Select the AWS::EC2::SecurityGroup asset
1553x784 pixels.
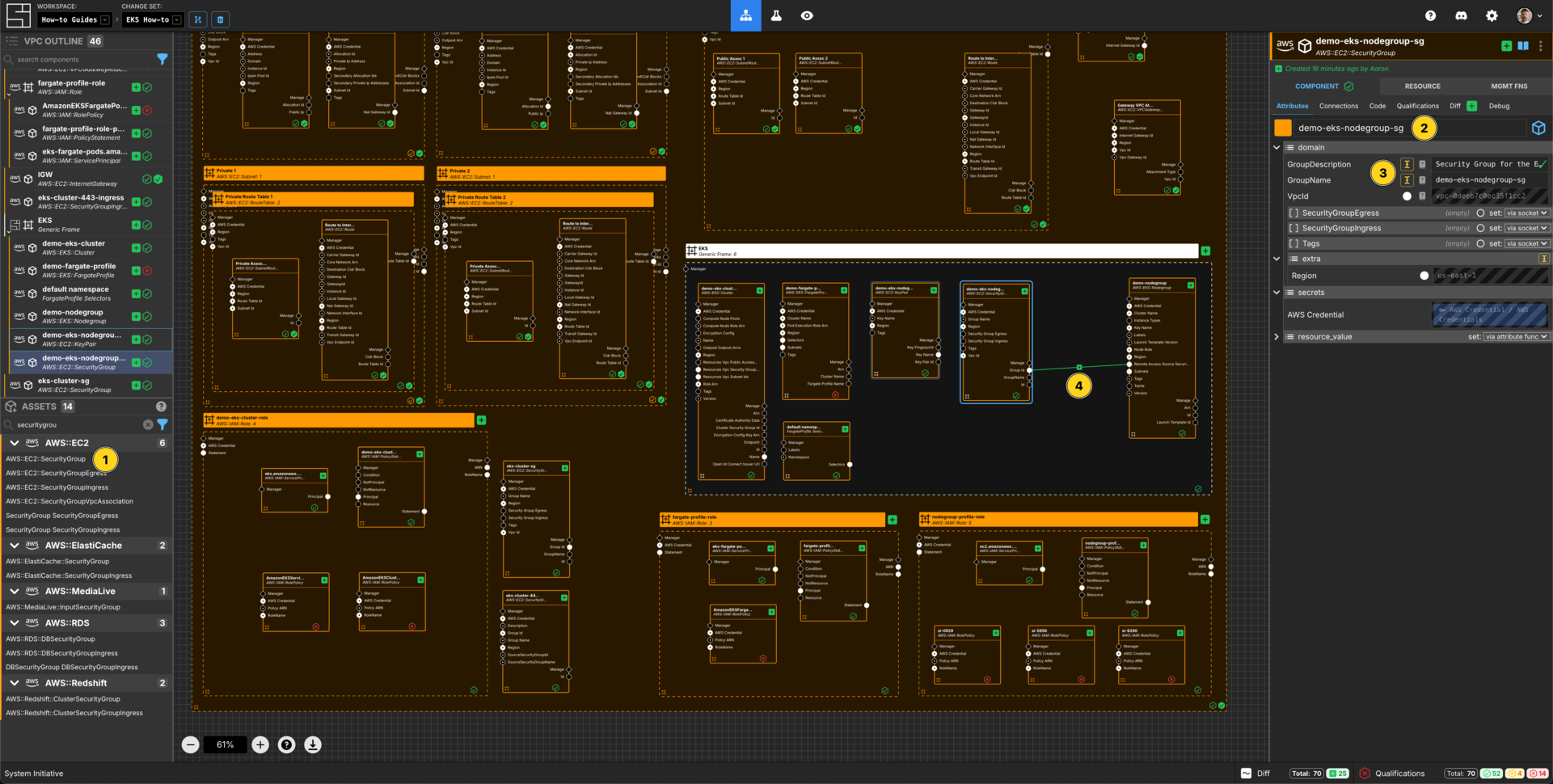(x=45, y=459)
